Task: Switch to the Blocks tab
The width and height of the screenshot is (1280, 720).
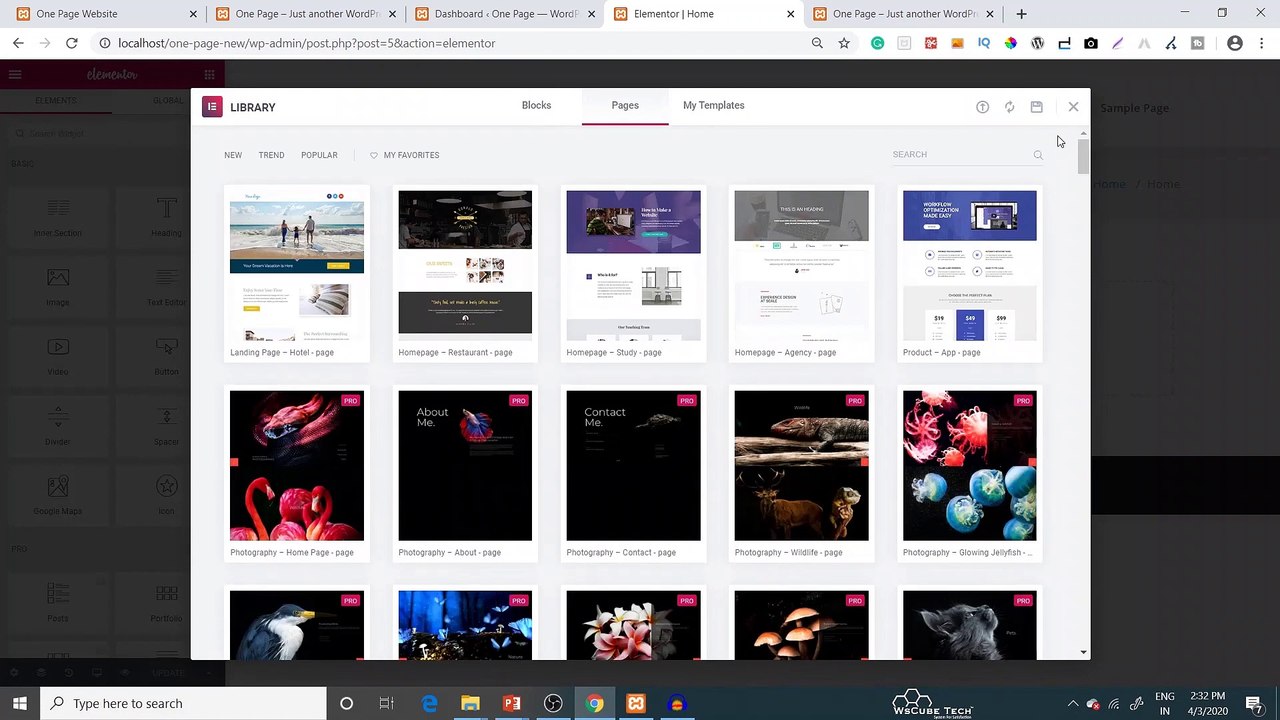Action: click(536, 105)
